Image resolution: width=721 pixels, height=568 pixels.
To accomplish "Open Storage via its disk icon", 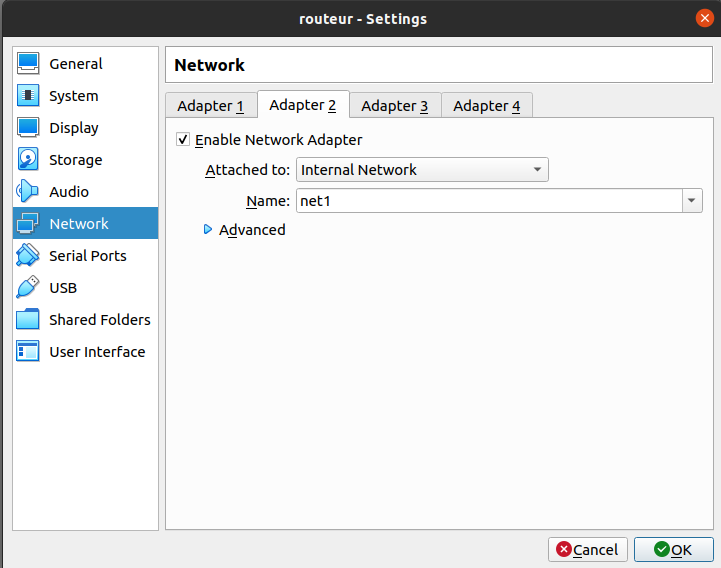I will click(29, 160).
